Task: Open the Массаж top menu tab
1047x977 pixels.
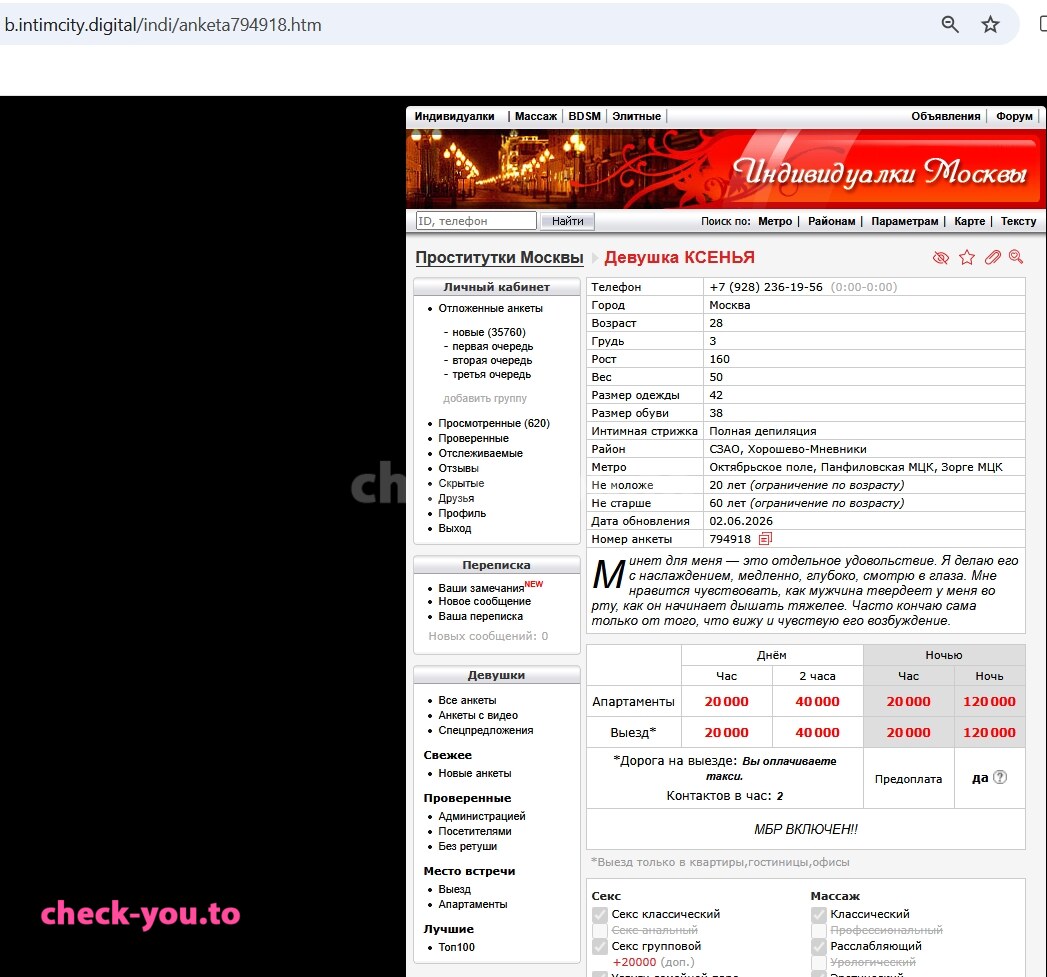Action: [x=536, y=116]
